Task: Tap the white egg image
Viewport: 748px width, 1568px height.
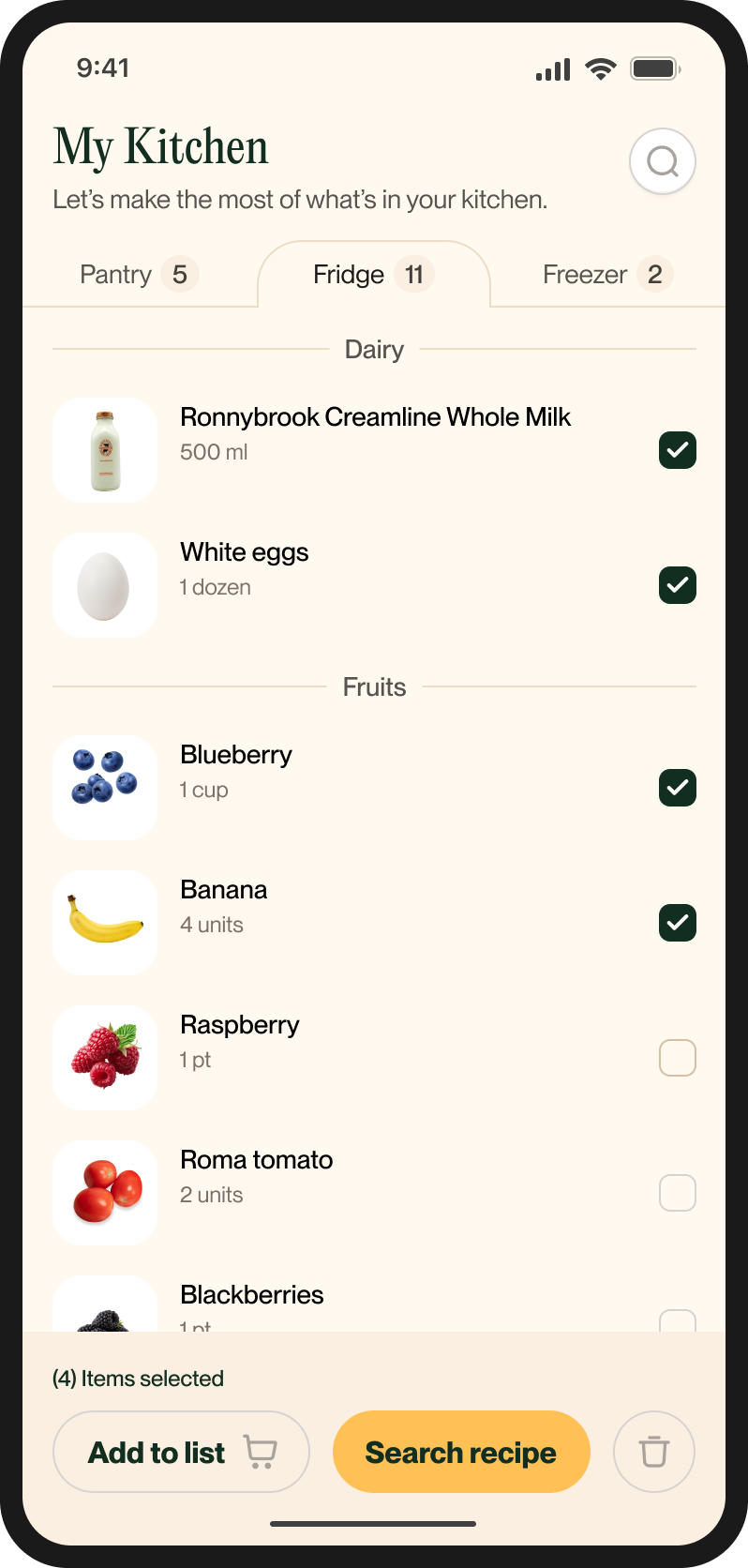Action: coord(105,585)
